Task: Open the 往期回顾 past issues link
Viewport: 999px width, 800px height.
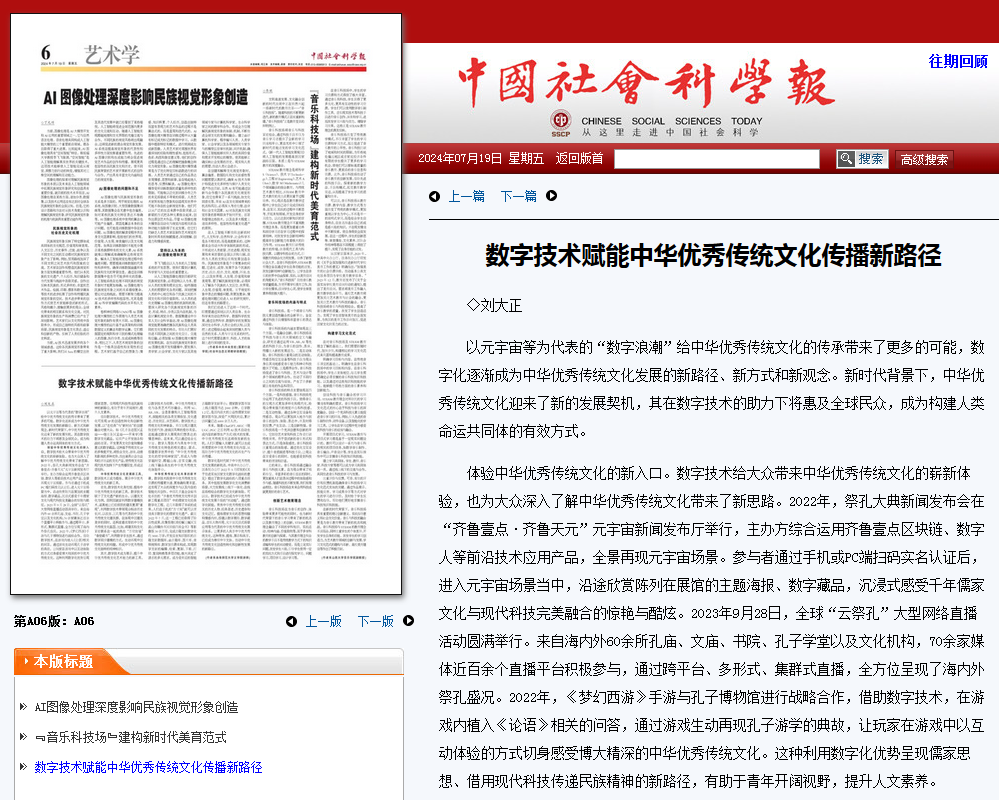Action: pos(957,61)
